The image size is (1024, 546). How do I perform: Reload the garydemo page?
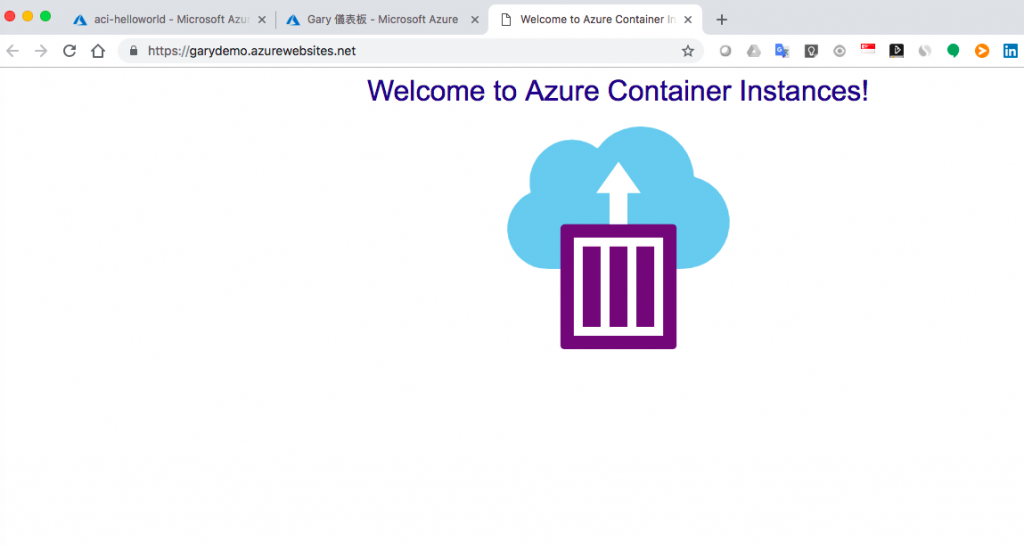click(69, 51)
